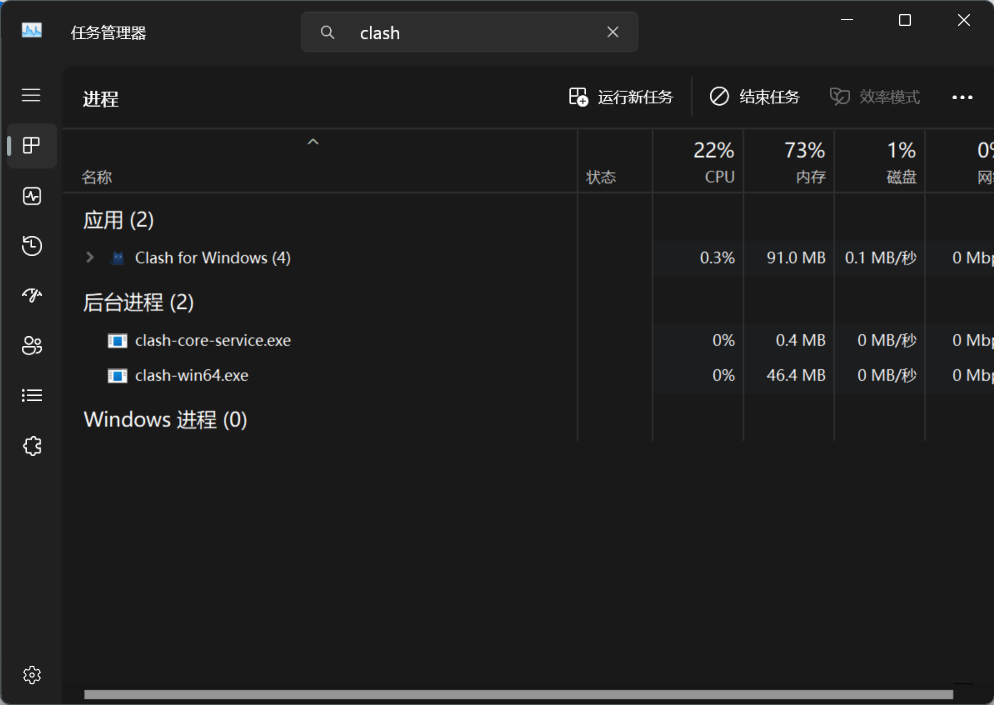This screenshot has width=994, height=705.
Task: Open the Users page in sidebar
Action: point(32,346)
